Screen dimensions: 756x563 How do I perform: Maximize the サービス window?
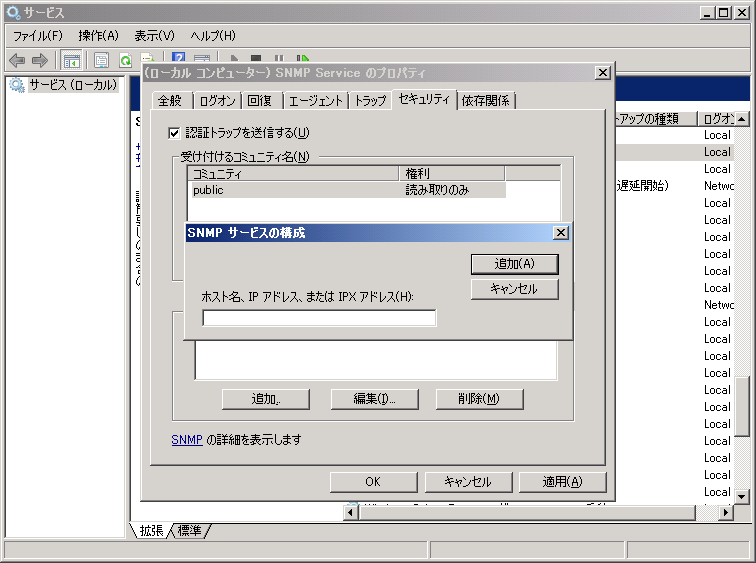click(x=724, y=13)
